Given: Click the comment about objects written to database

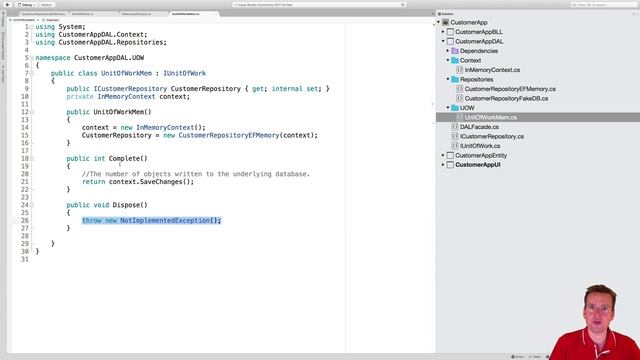Looking at the screenshot, I should [196, 174].
